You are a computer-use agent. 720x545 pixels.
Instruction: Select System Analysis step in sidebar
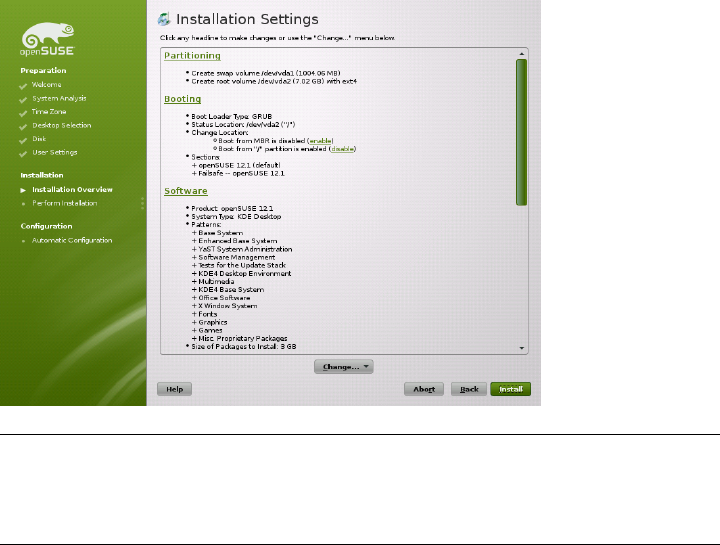pos(59,99)
